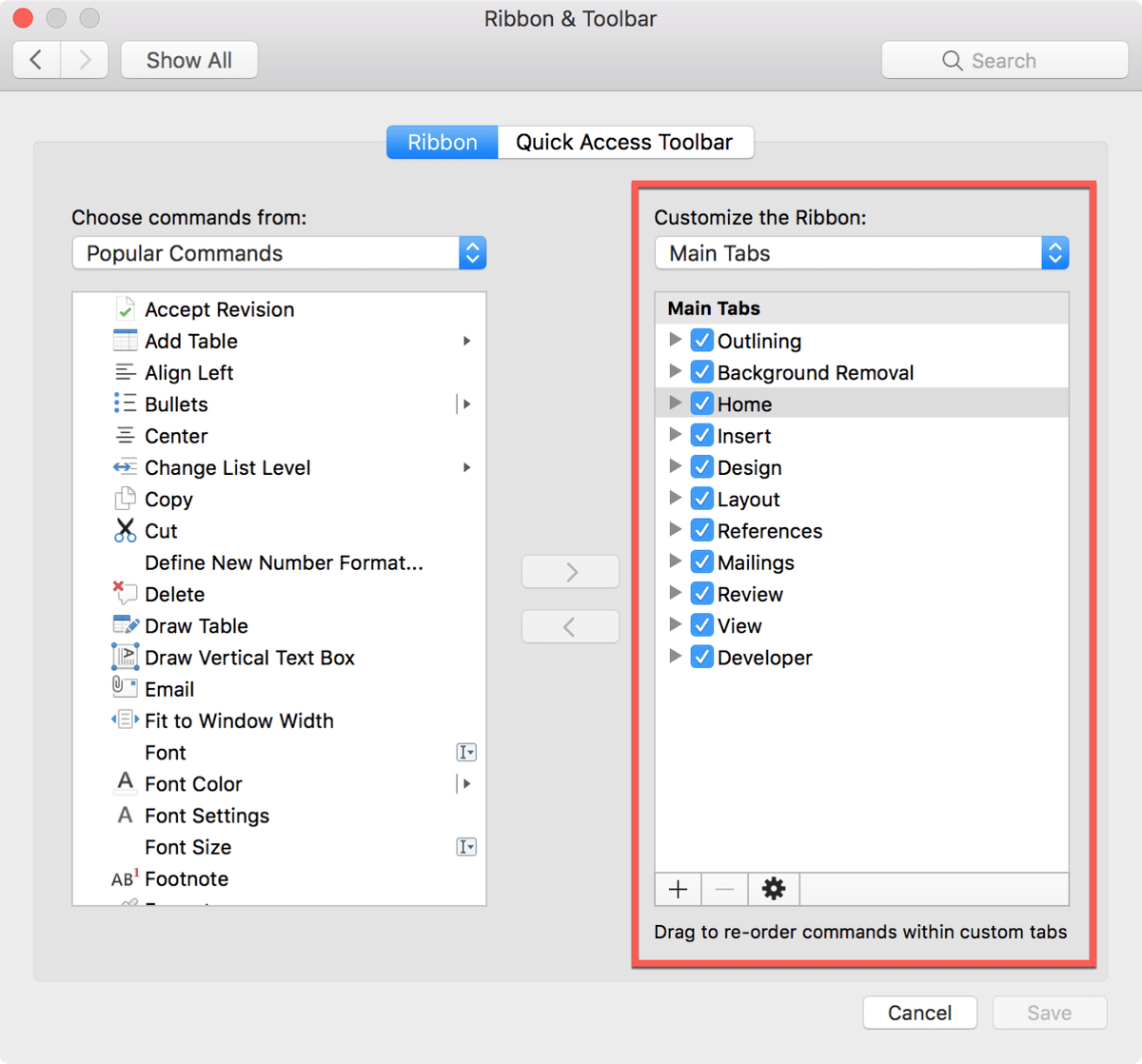
Task: Click the Add Table icon
Action: pos(125,341)
